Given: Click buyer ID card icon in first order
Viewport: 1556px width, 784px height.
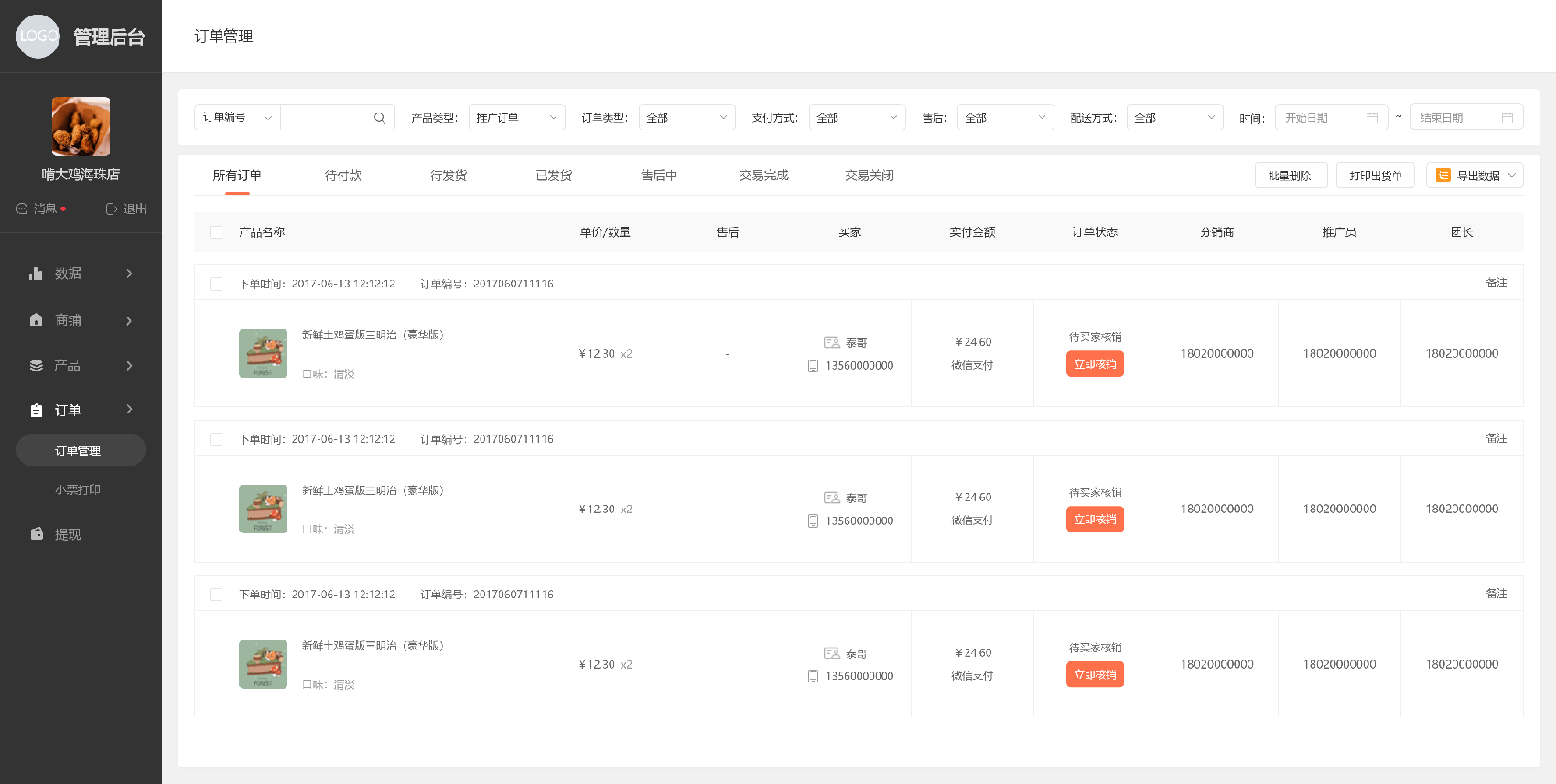Looking at the screenshot, I should (832, 342).
